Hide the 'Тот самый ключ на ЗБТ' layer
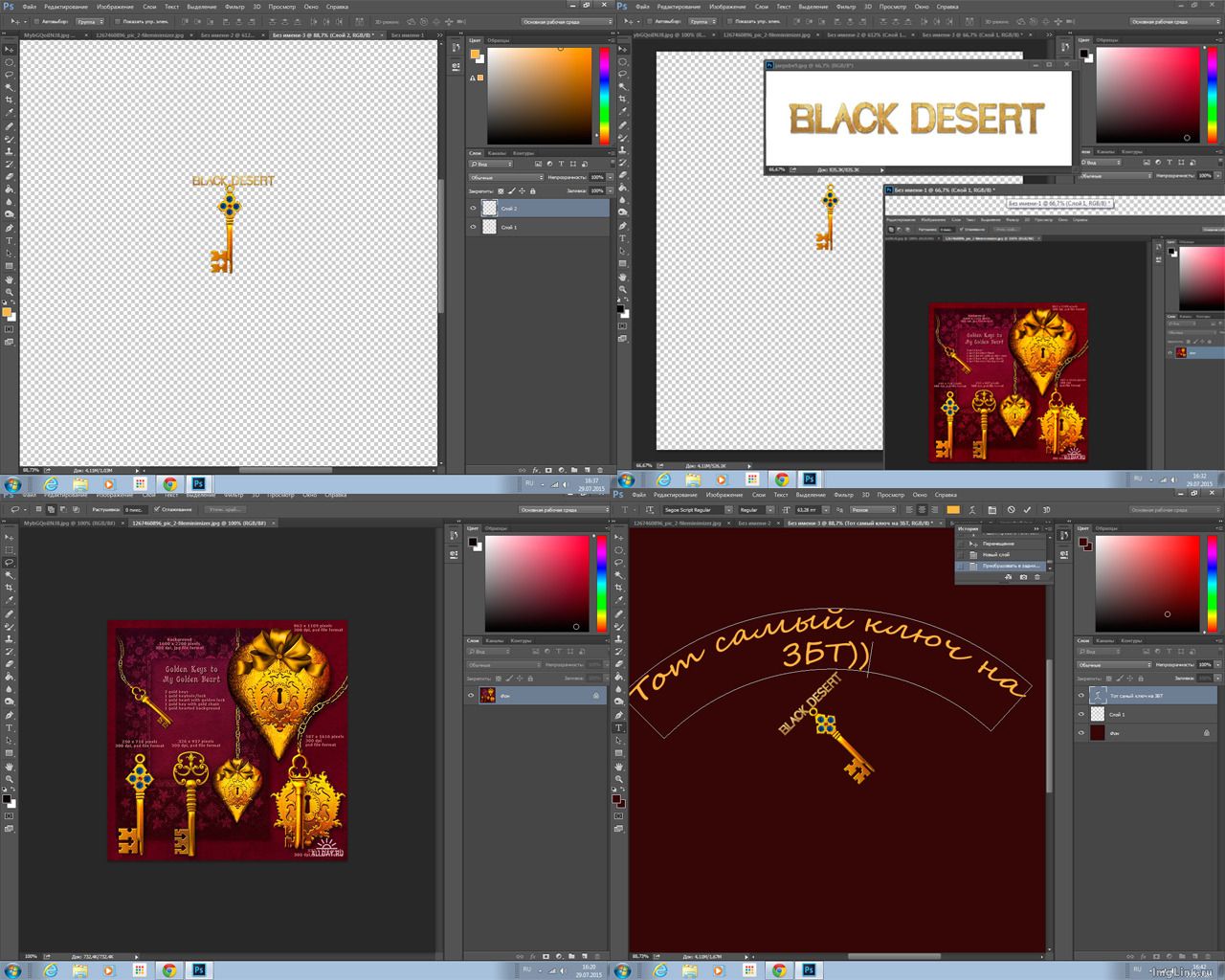 (1081, 696)
